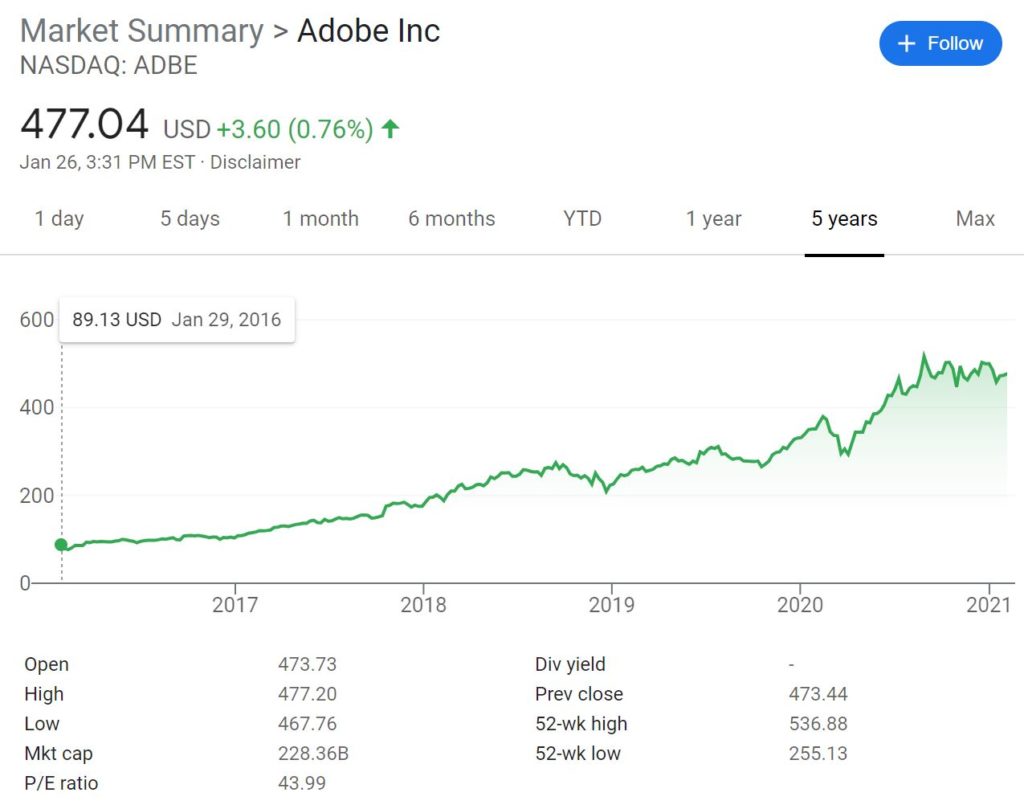Open the Max historical chart view

975,218
